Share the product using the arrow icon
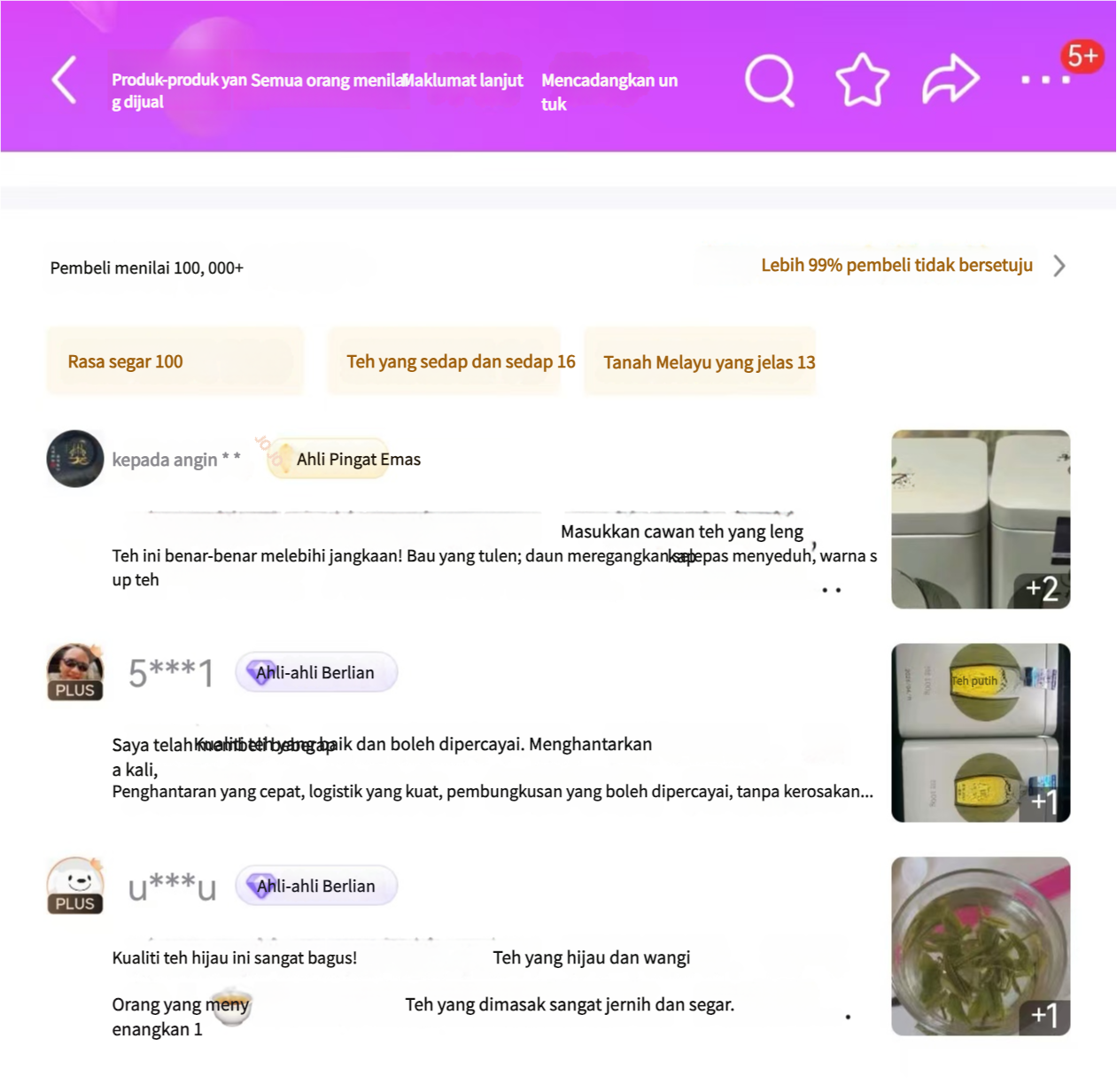The width and height of the screenshot is (1117, 1092). pyautogui.click(x=950, y=80)
